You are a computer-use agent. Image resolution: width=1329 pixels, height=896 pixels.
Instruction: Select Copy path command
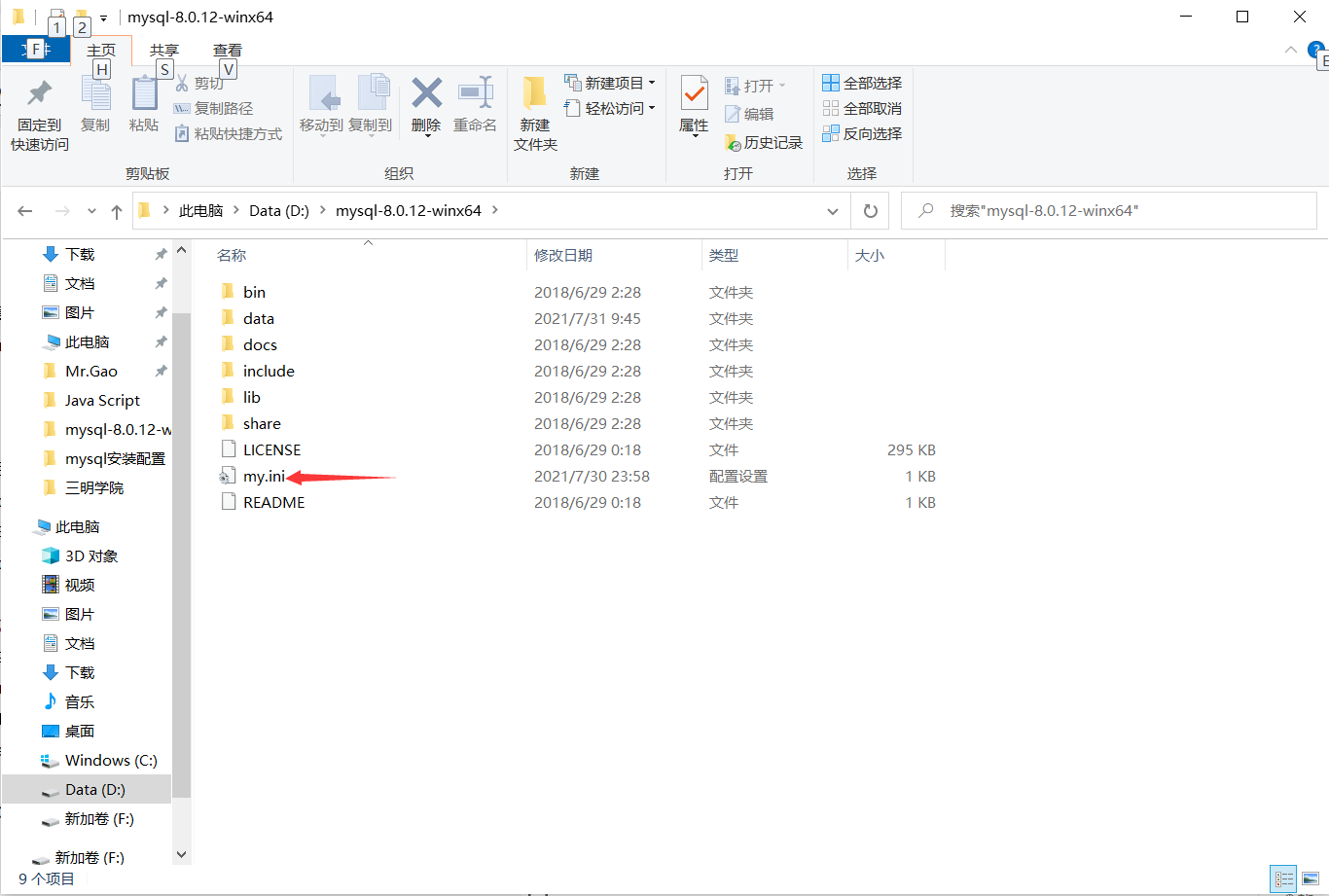tap(214, 109)
